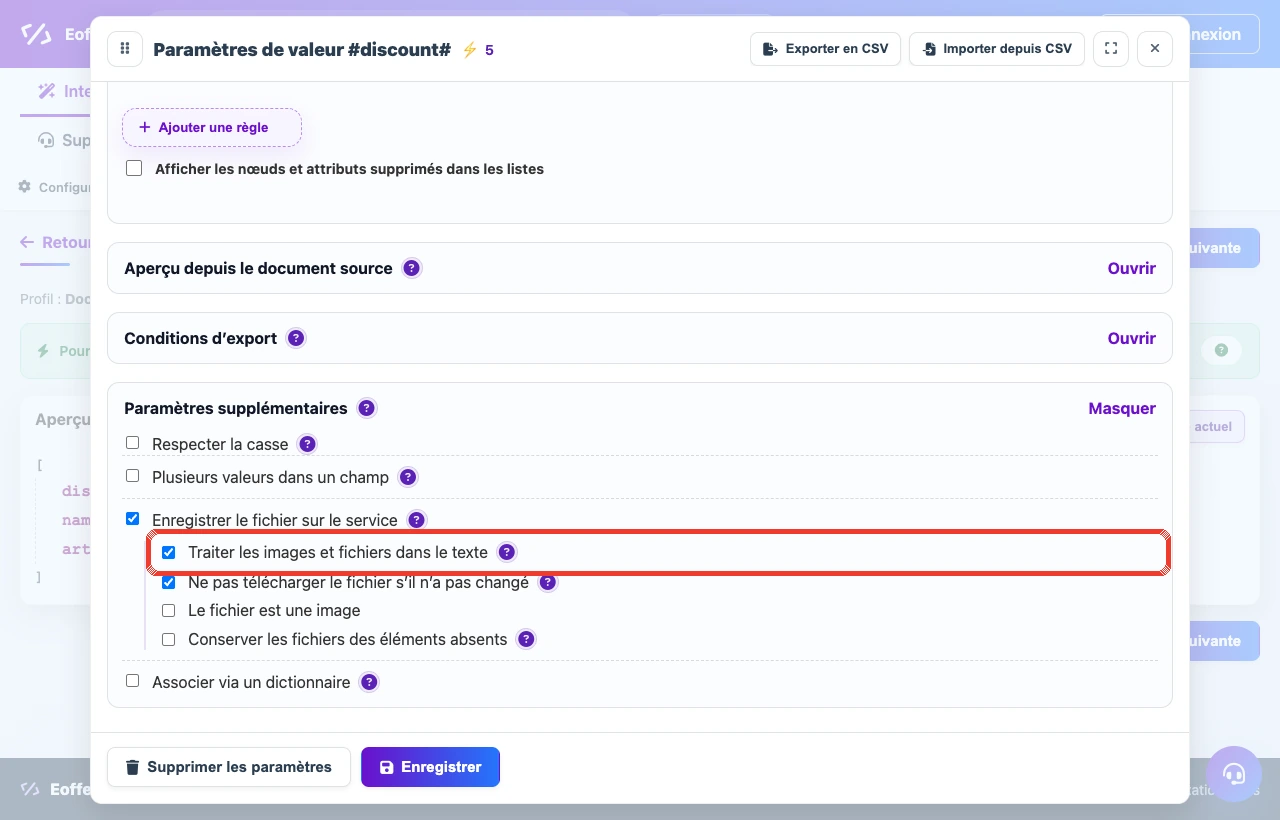Enable Plusieurs valeurs dans un champ

(133, 476)
